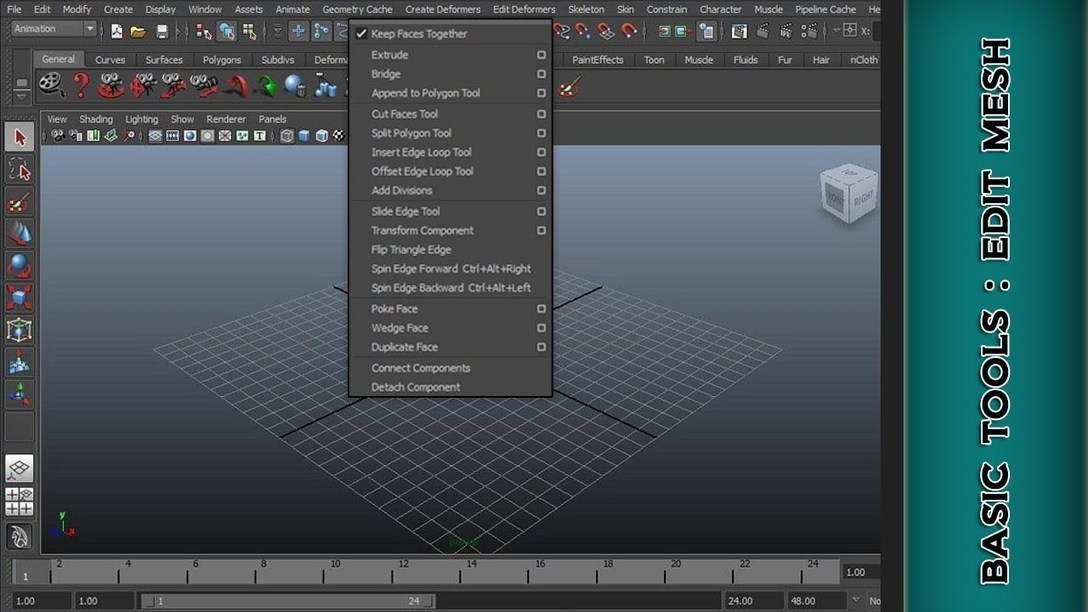Open the Insert Edge Loop Tool options box
1088x612 pixels.
pyautogui.click(x=541, y=152)
